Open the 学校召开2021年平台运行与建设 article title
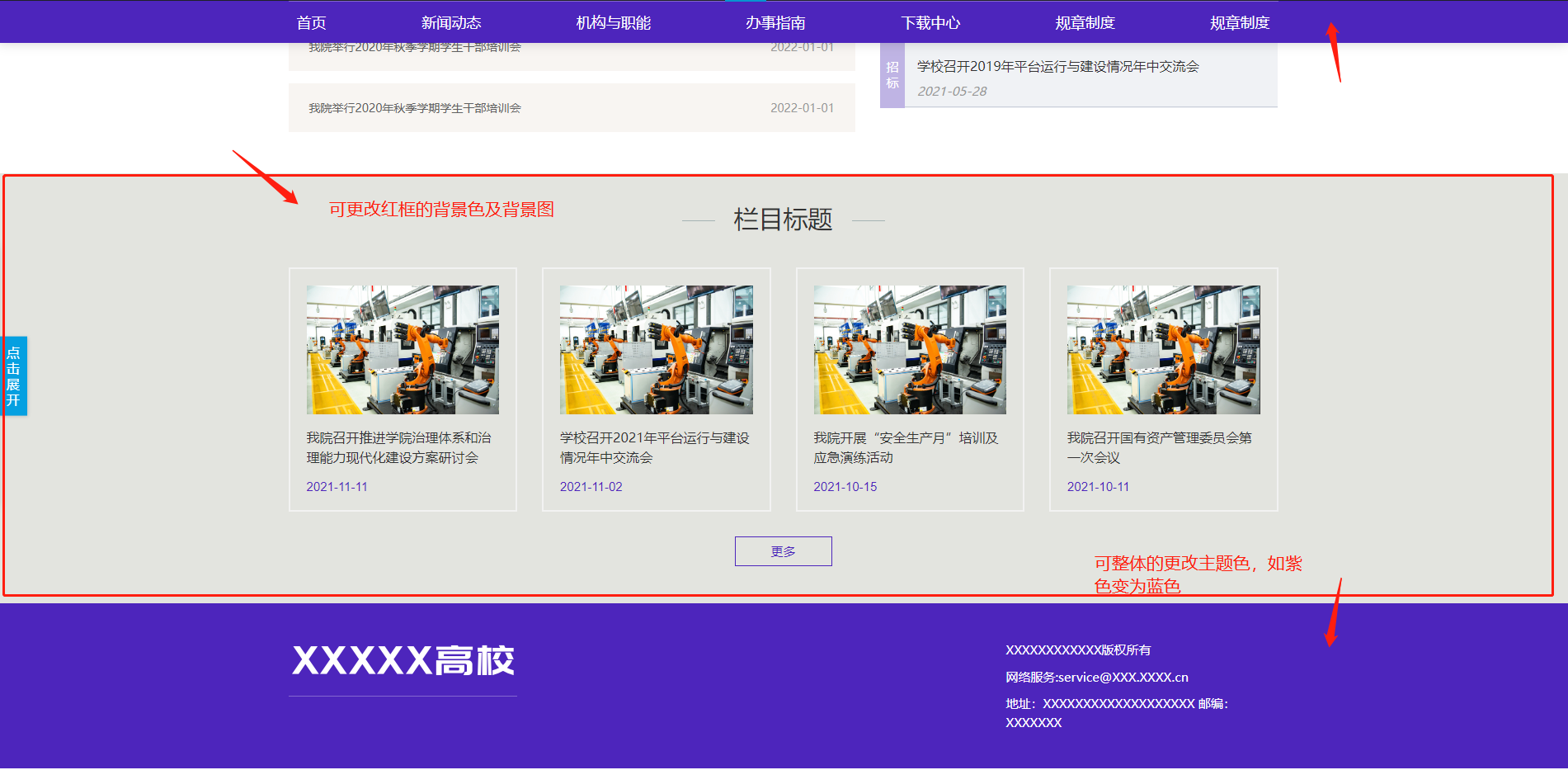 pyautogui.click(x=654, y=447)
